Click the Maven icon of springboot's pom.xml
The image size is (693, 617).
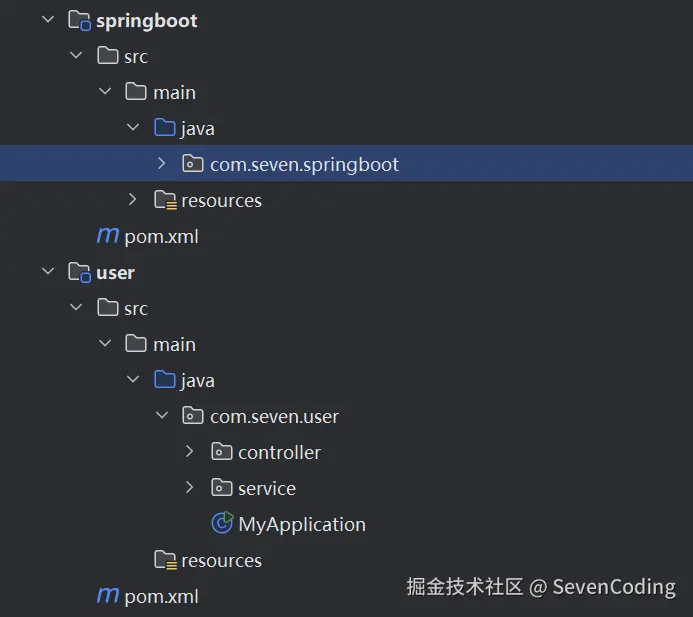pyautogui.click(x=107, y=236)
